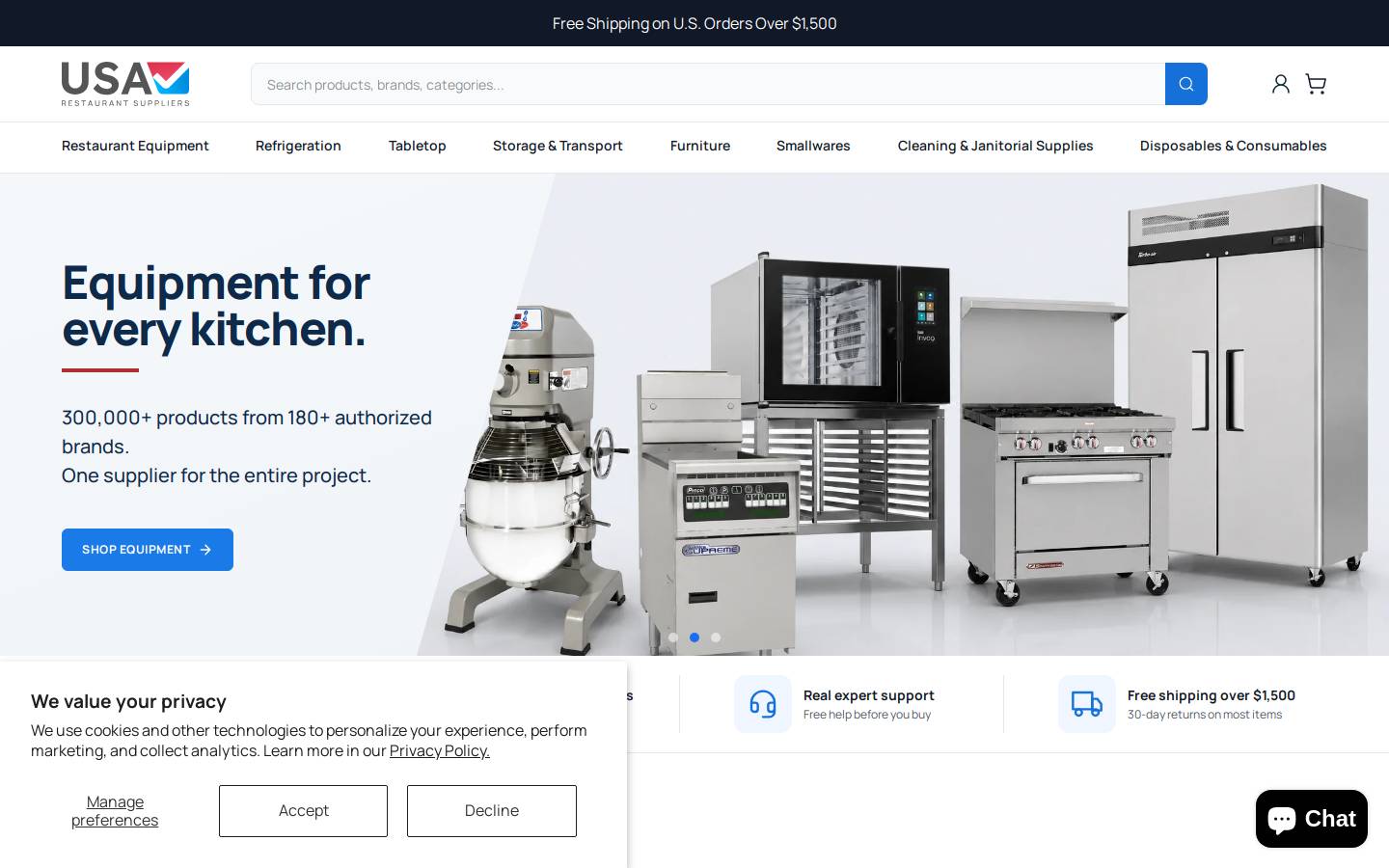Image resolution: width=1389 pixels, height=868 pixels.
Task: Select the third carousel slide dot
Action: coord(716,637)
